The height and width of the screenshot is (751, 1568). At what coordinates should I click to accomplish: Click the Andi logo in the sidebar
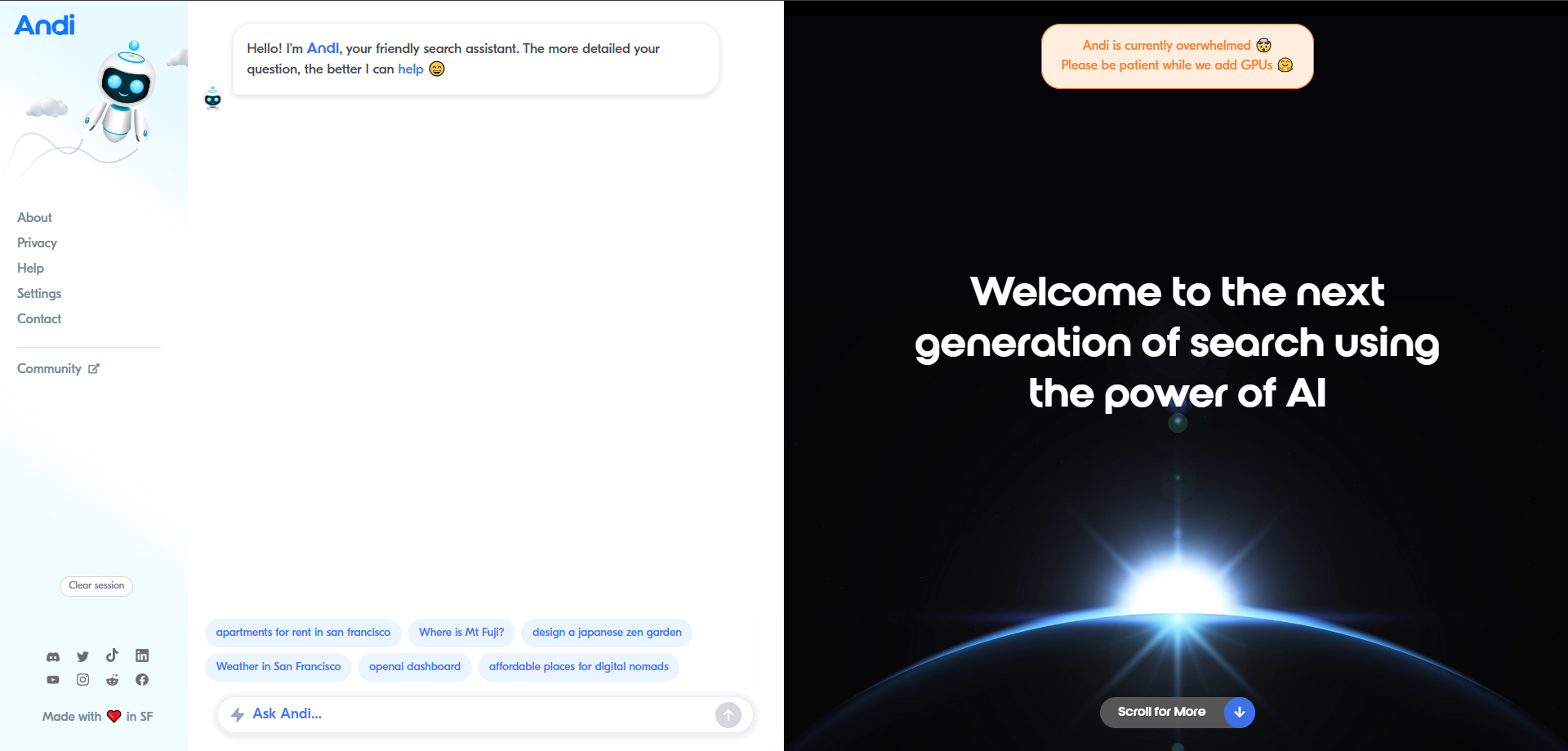(x=45, y=25)
